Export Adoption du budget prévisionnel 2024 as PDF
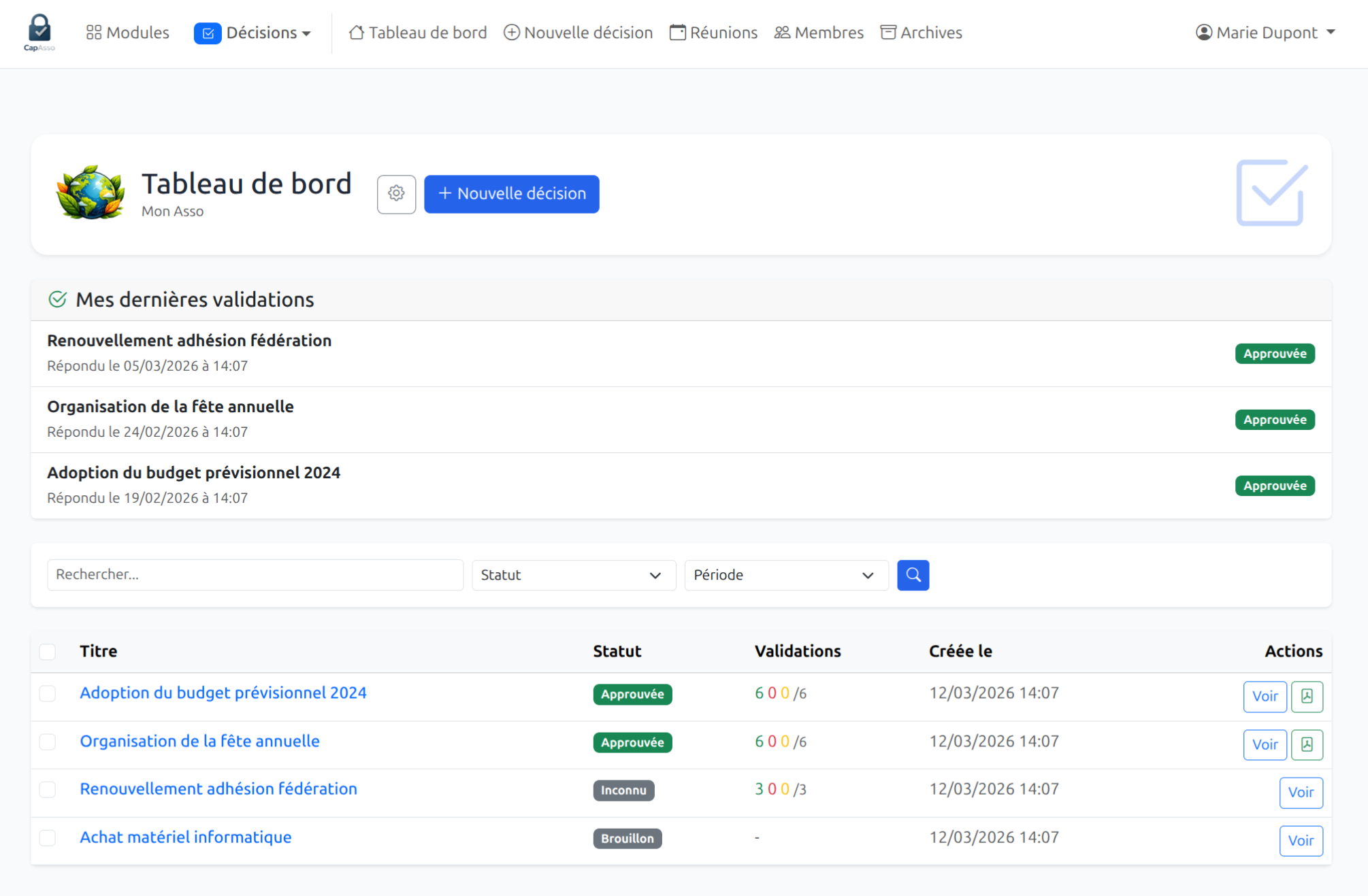Image resolution: width=1368 pixels, height=896 pixels. click(1307, 696)
